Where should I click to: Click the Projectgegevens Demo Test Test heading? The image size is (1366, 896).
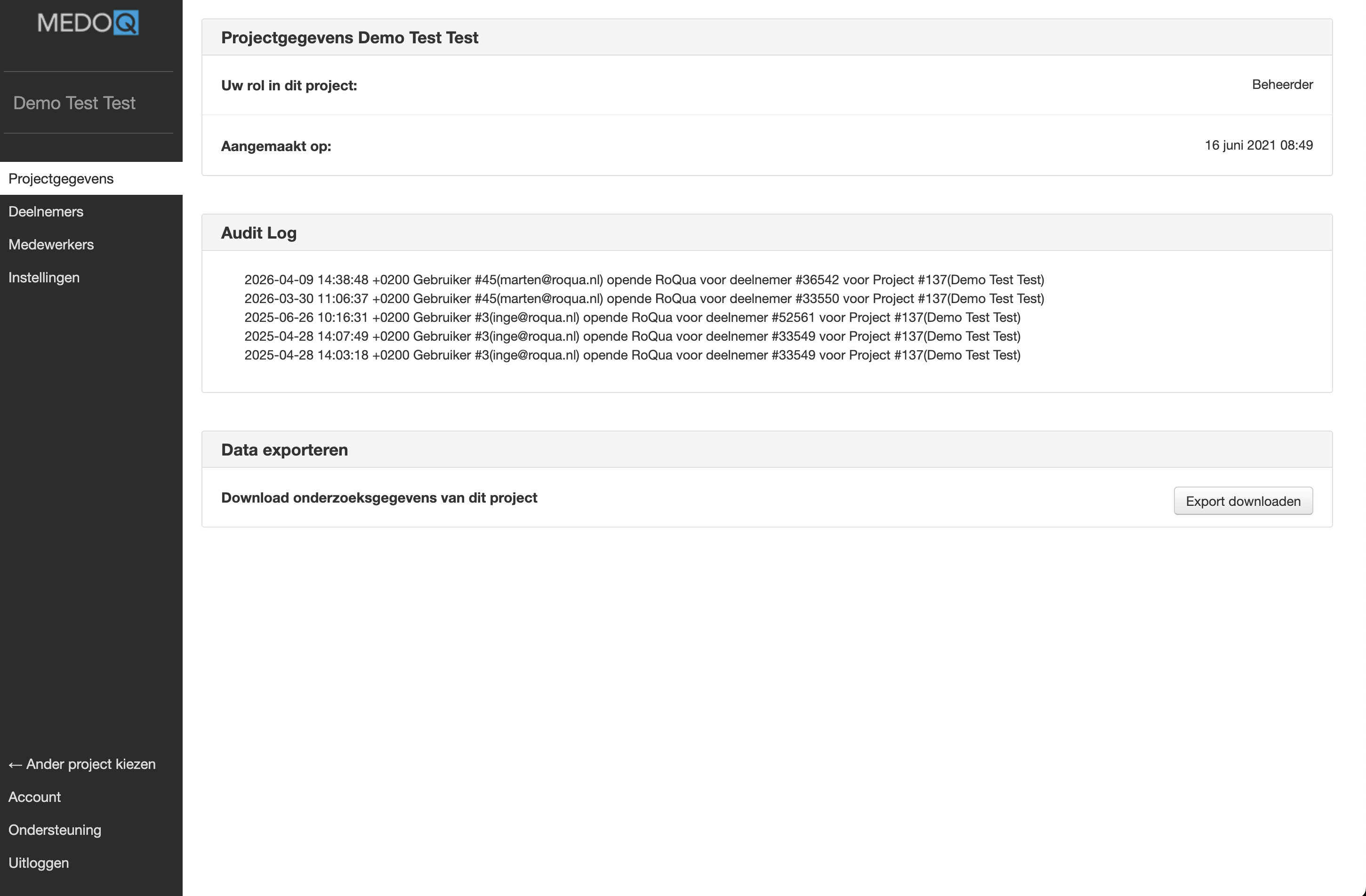click(x=350, y=37)
